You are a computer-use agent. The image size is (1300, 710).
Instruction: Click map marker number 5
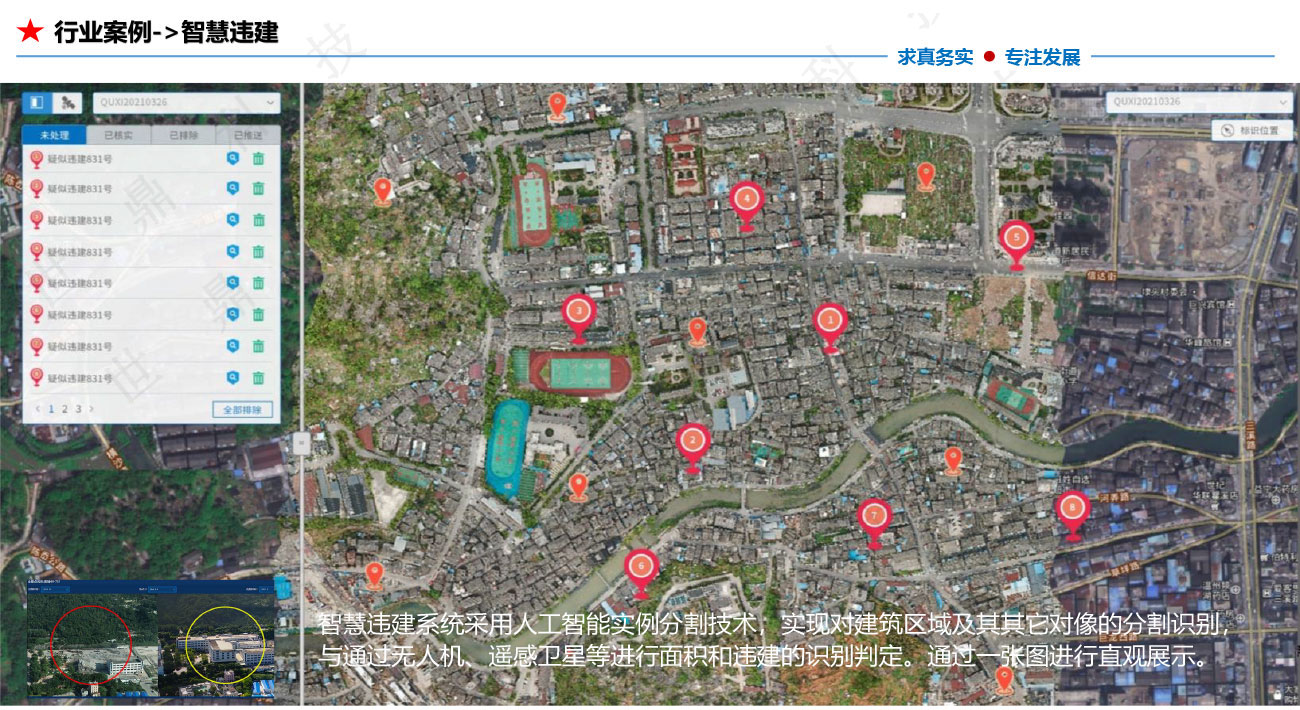pyautogui.click(x=1016, y=239)
